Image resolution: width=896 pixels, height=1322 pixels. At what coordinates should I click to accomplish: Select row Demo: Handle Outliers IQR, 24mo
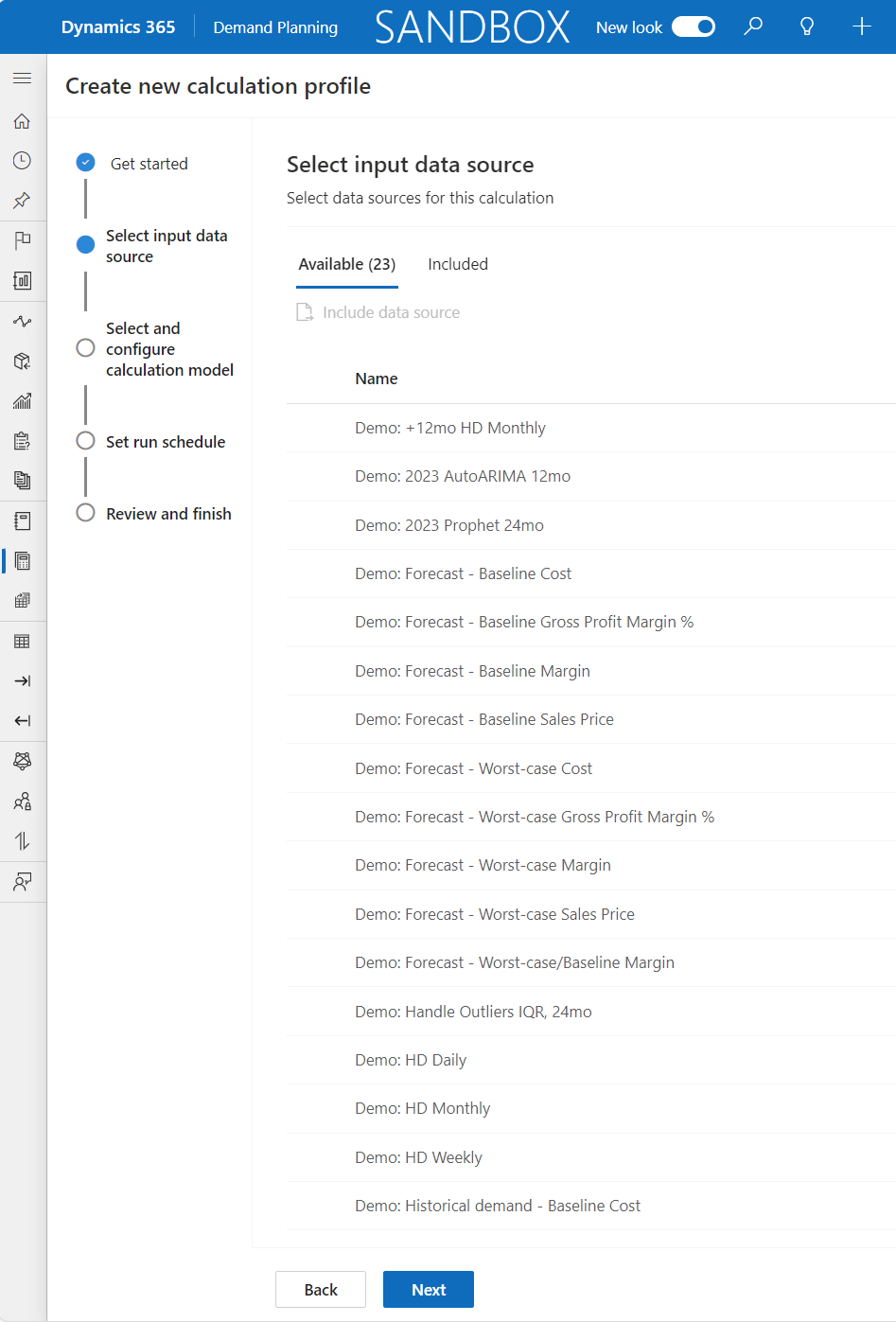point(591,1012)
